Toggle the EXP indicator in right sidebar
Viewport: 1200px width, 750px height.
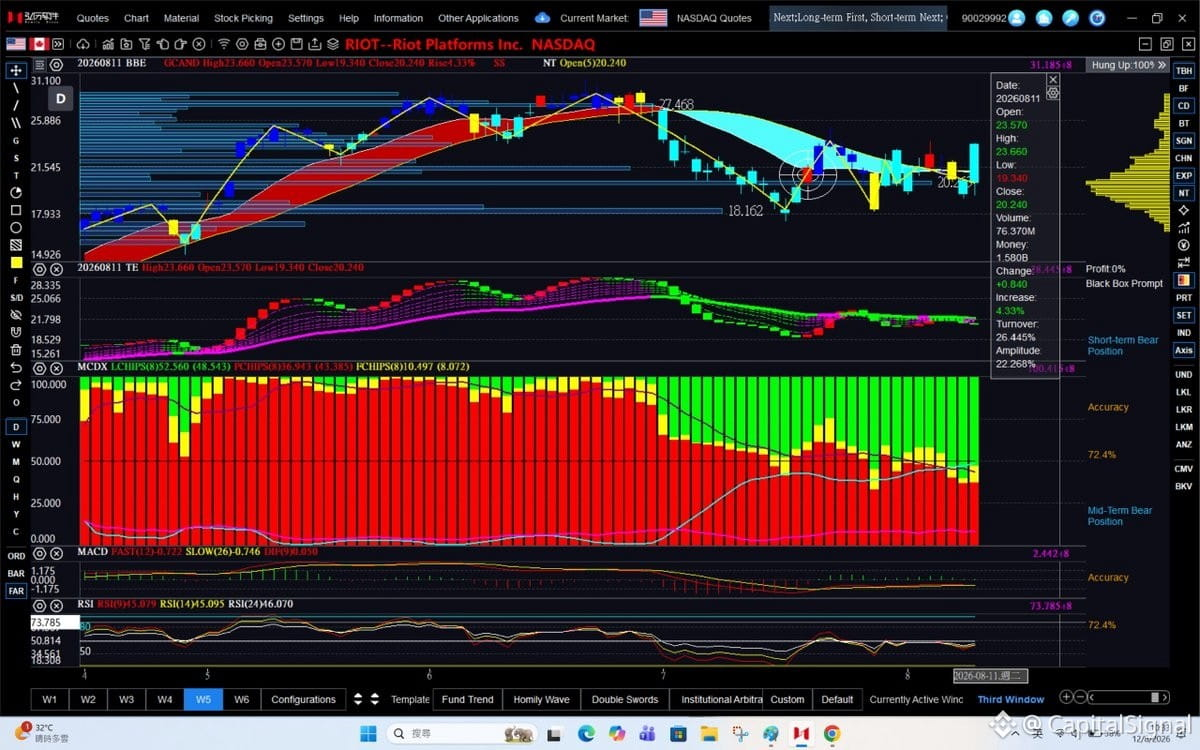(1184, 175)
